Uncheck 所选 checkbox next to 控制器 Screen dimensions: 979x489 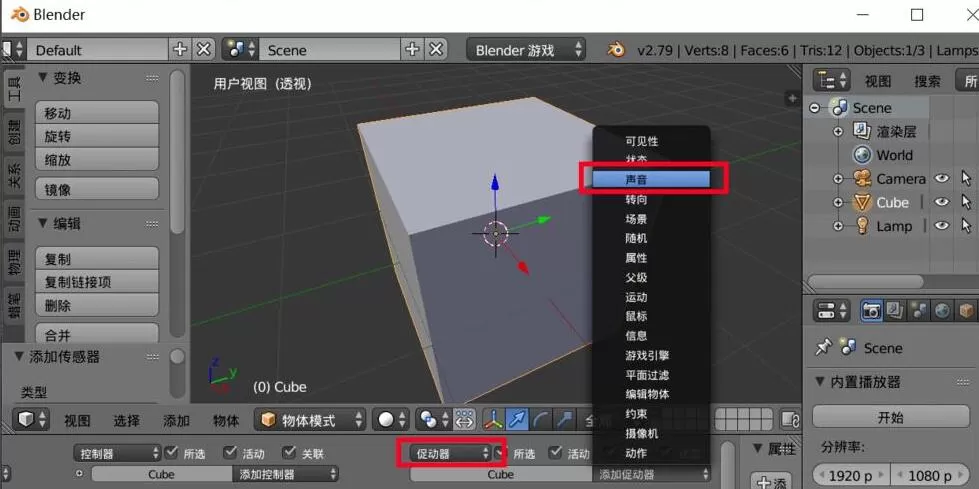pos(172,453)
